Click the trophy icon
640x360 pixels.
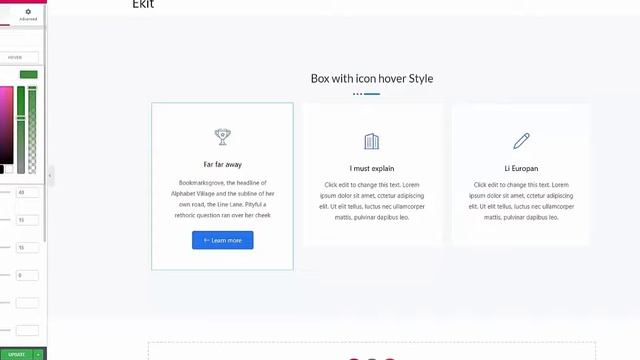tap(222, 137)
